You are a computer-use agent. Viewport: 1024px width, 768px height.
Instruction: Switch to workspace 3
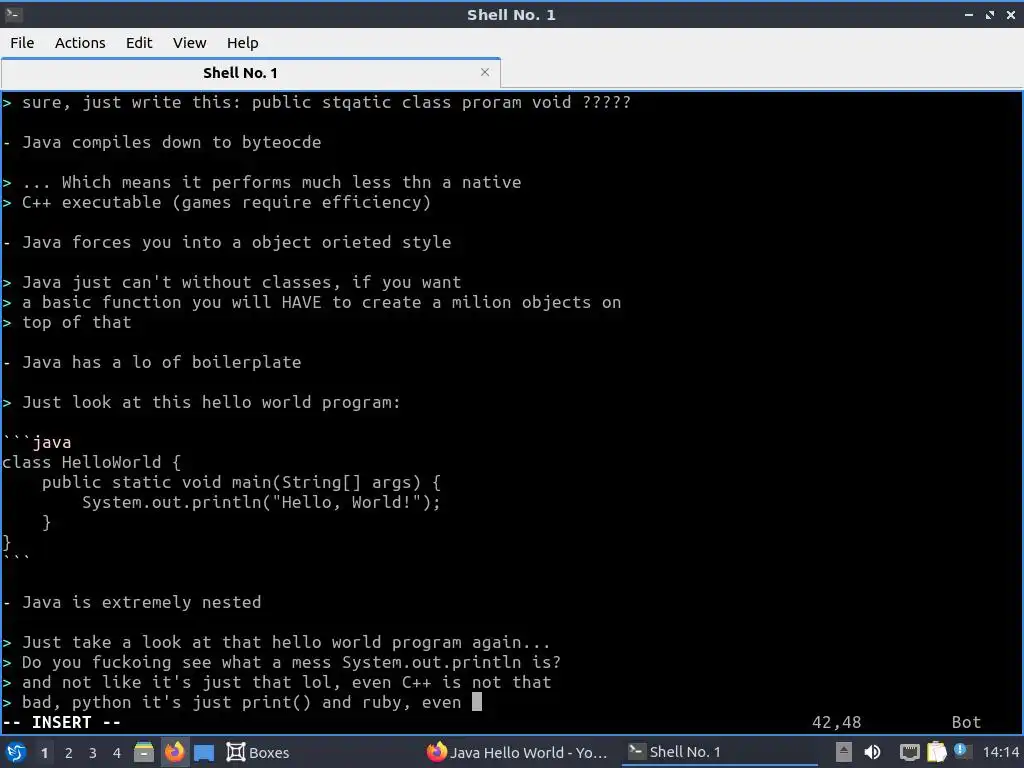pyautogui.click(x=93, y=753)
